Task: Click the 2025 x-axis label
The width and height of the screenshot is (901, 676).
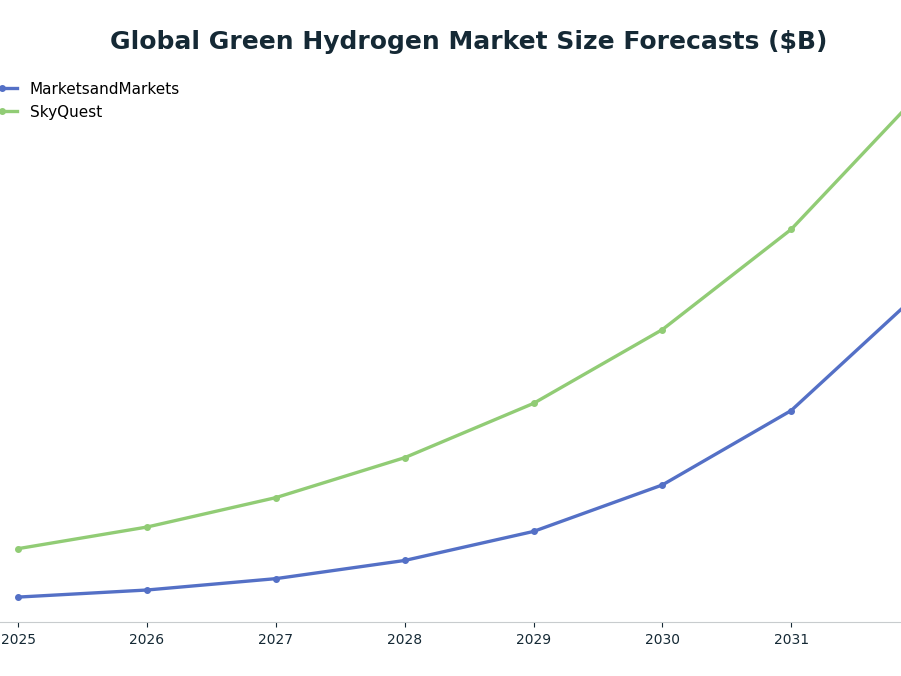Action: click(18, 639)
